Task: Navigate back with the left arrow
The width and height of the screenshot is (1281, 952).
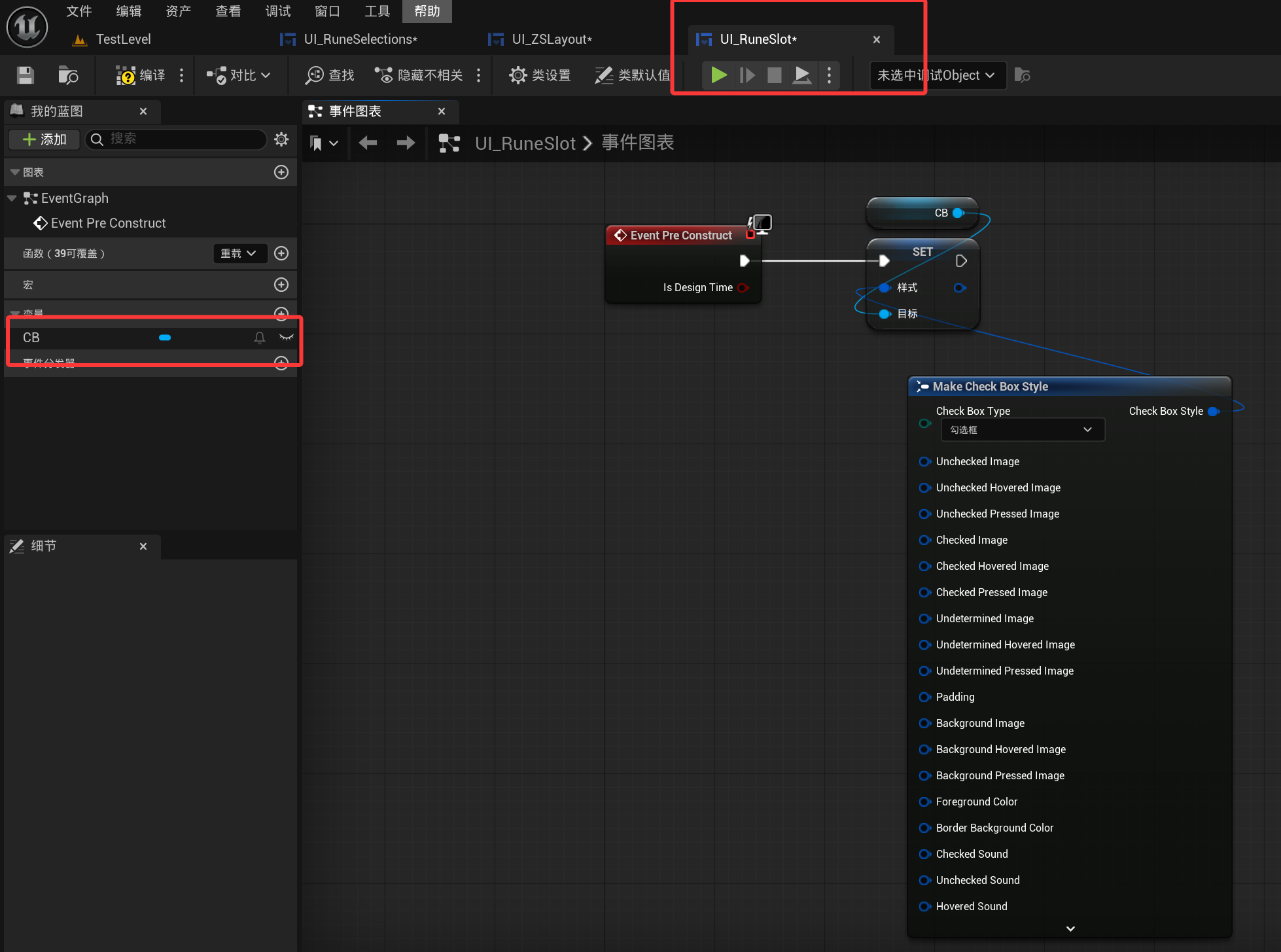Action: click(x=368, y=143)
